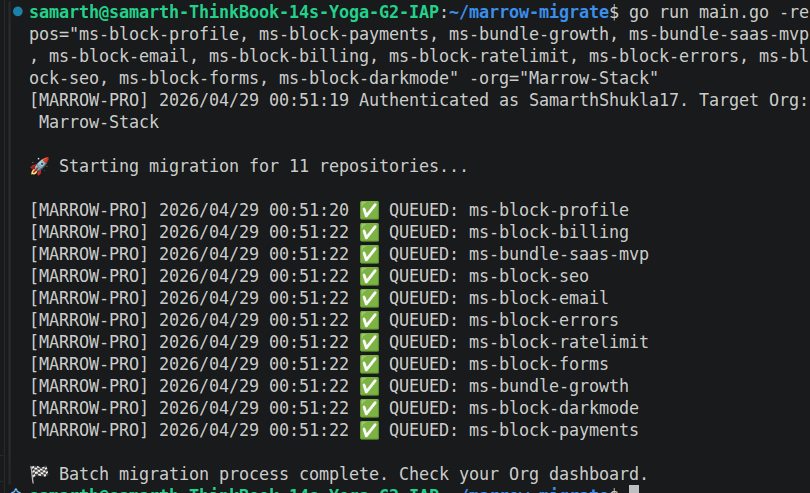Click the 'ms-bundle-growth' queued repository name
Viewport: 810px width, 493px height.
pos(549,387)
